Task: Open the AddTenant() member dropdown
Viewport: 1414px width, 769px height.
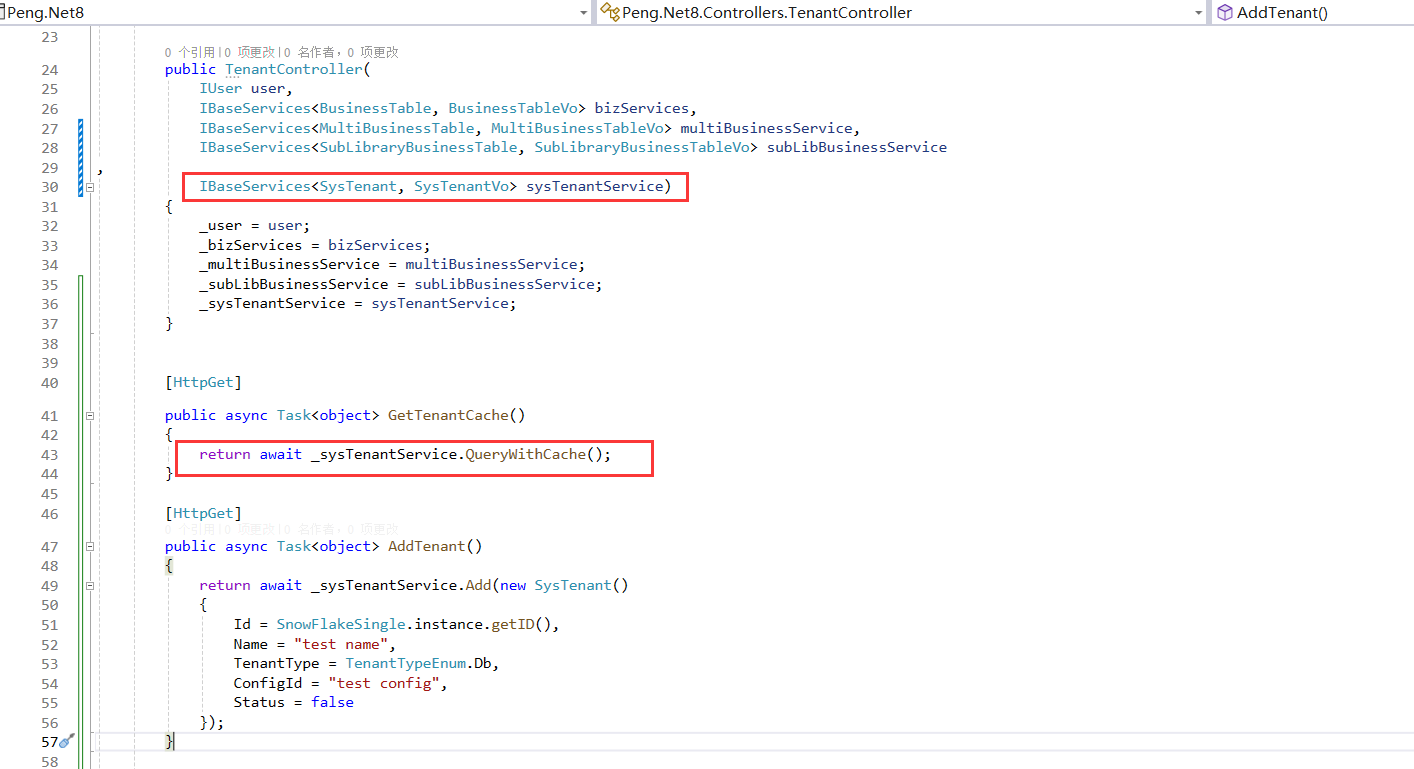Action: [1313, 13]
